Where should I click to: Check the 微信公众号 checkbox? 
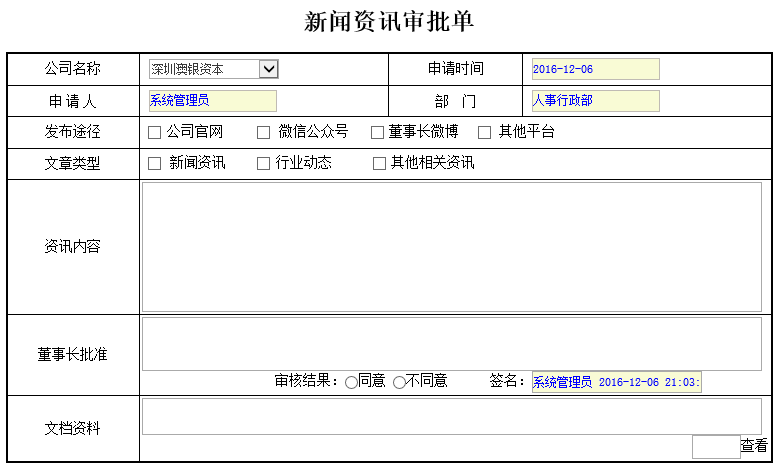pos(264,132)
